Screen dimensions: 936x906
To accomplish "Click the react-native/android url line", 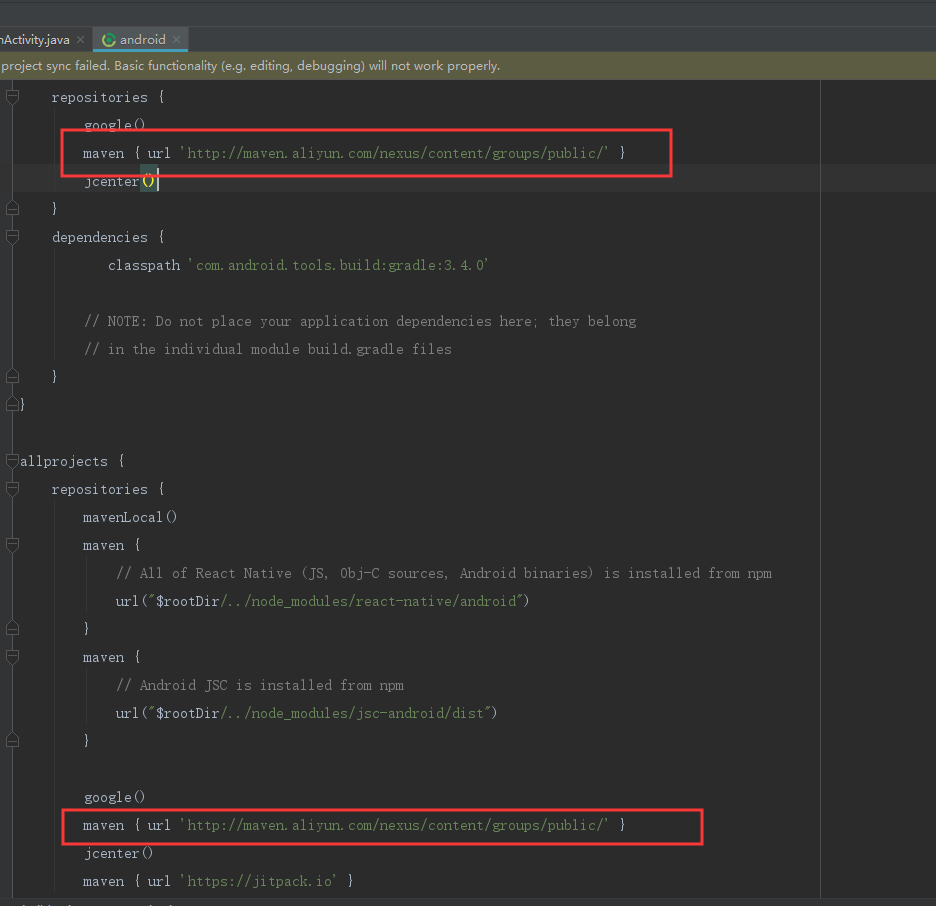I will tap(322, 601).
